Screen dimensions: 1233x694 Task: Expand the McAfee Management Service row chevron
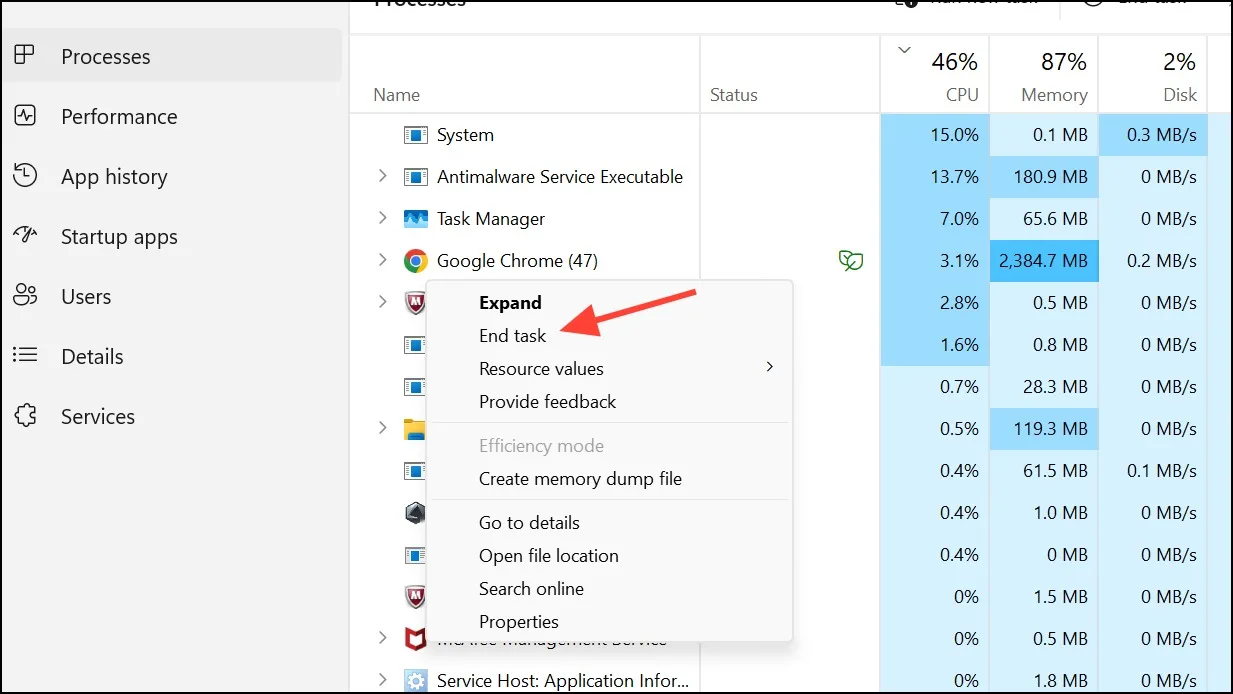382,639
